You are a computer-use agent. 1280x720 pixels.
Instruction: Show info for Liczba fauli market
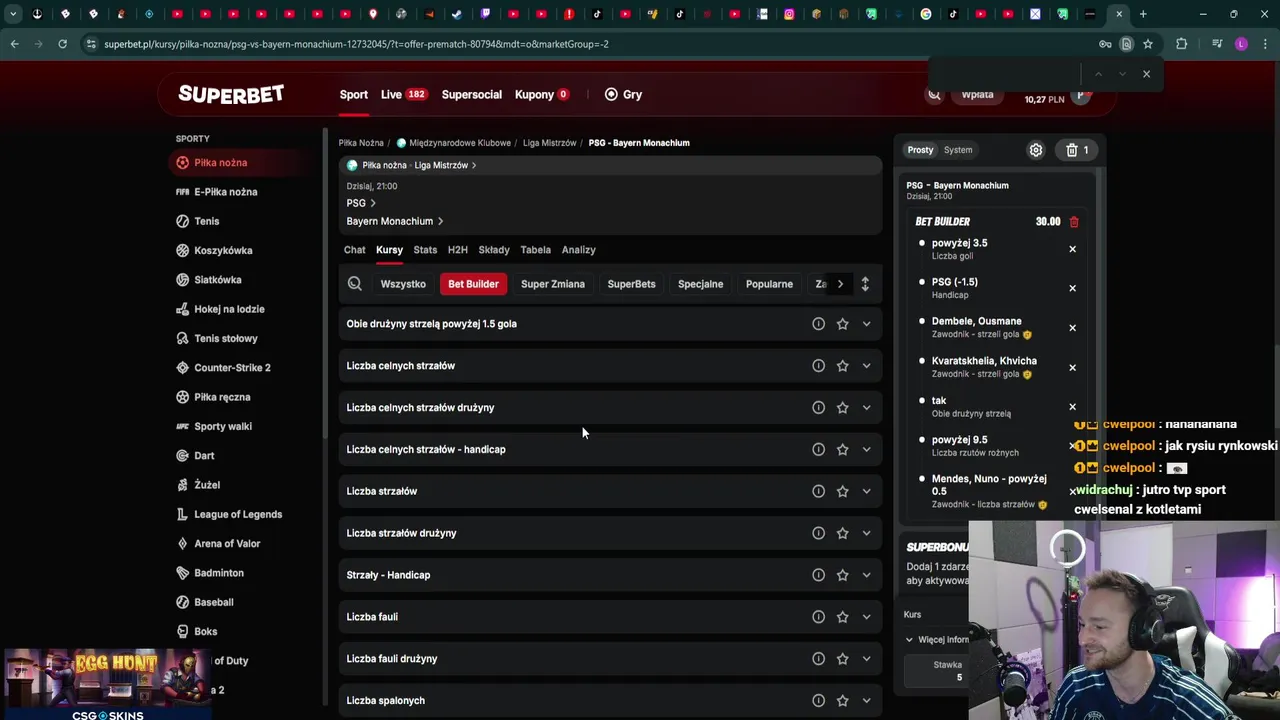coord(818,617)
